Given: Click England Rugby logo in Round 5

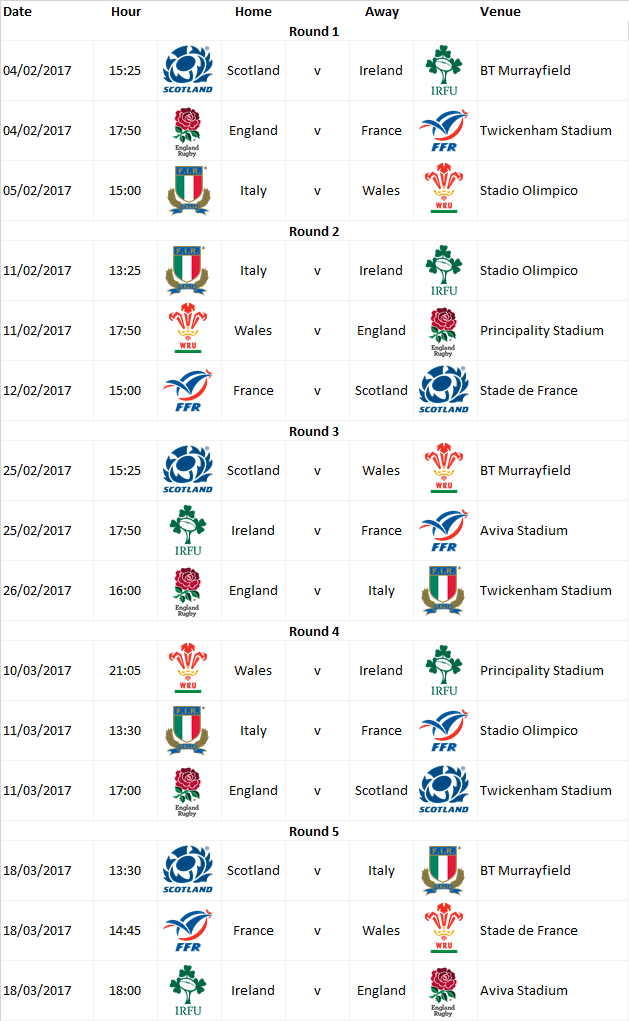Looking at the screenshot, I should click(x=444, y=991).
